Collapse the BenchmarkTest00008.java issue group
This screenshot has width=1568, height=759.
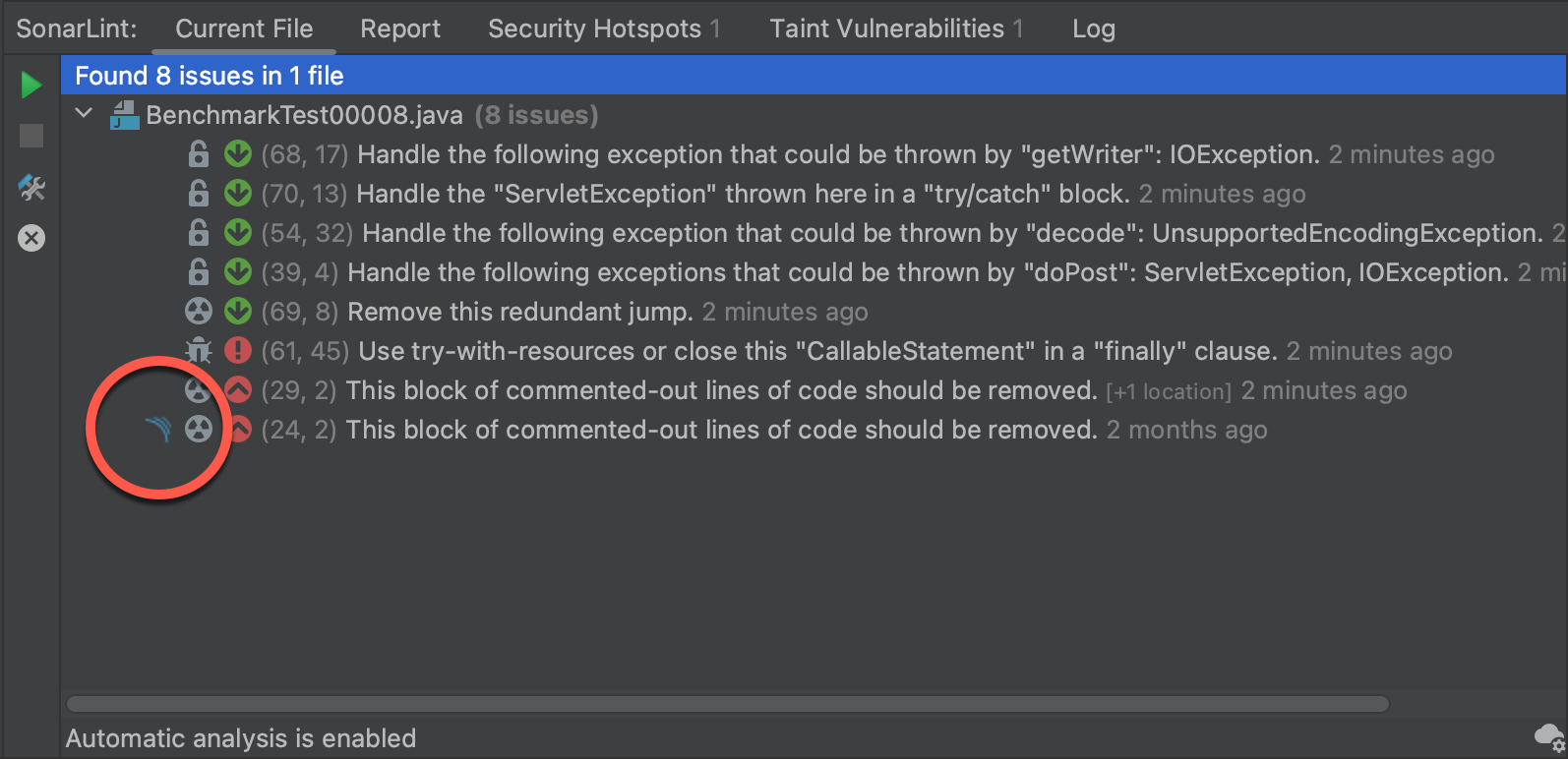tap(84, 113)
